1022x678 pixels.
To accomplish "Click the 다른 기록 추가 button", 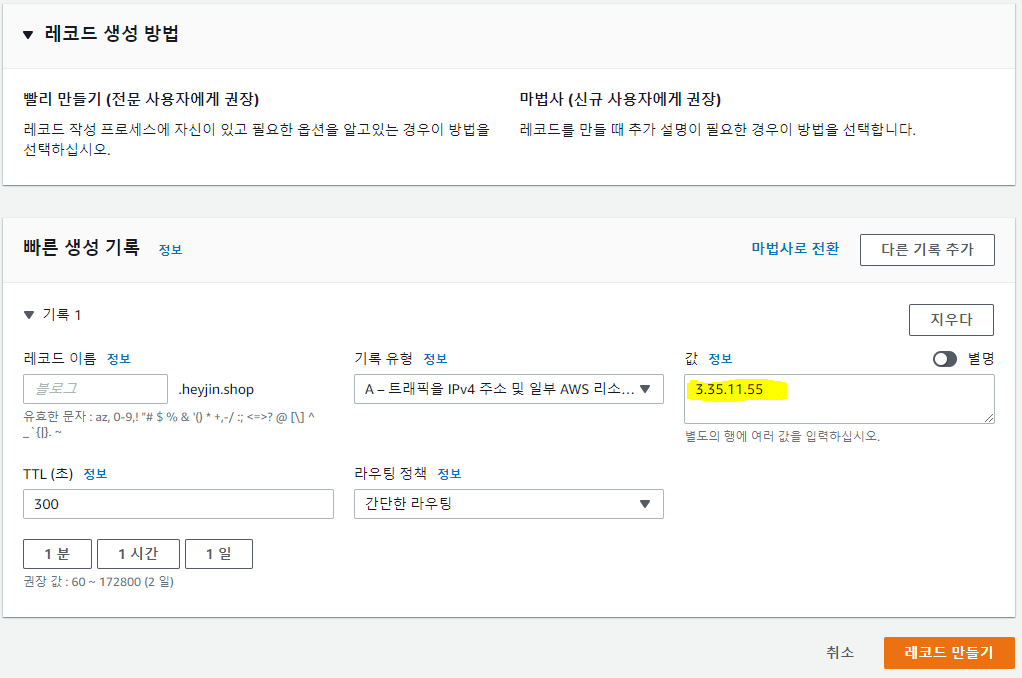I will point(926,249).
